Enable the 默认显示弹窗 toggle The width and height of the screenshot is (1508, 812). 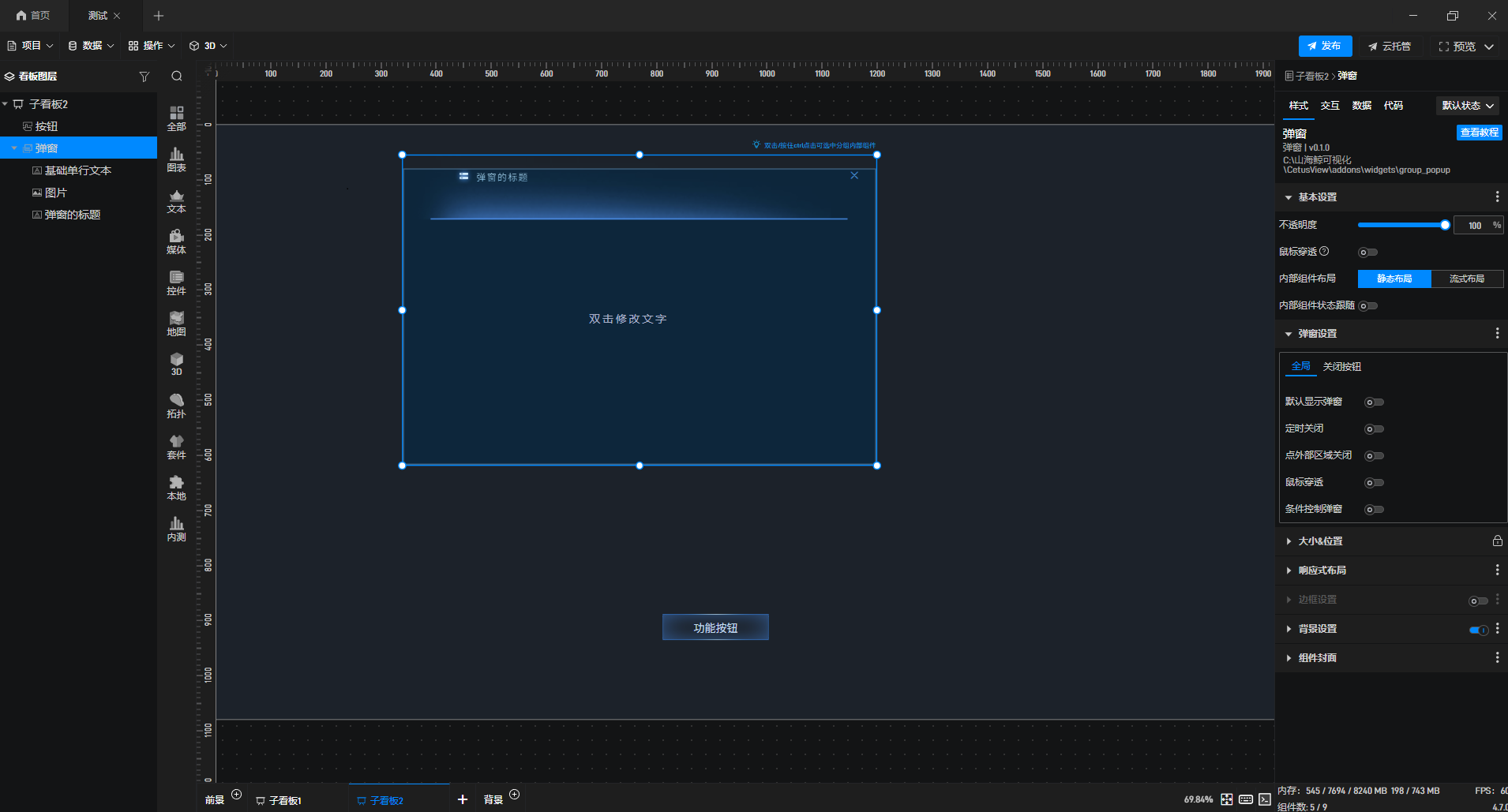coord(1374,402)
